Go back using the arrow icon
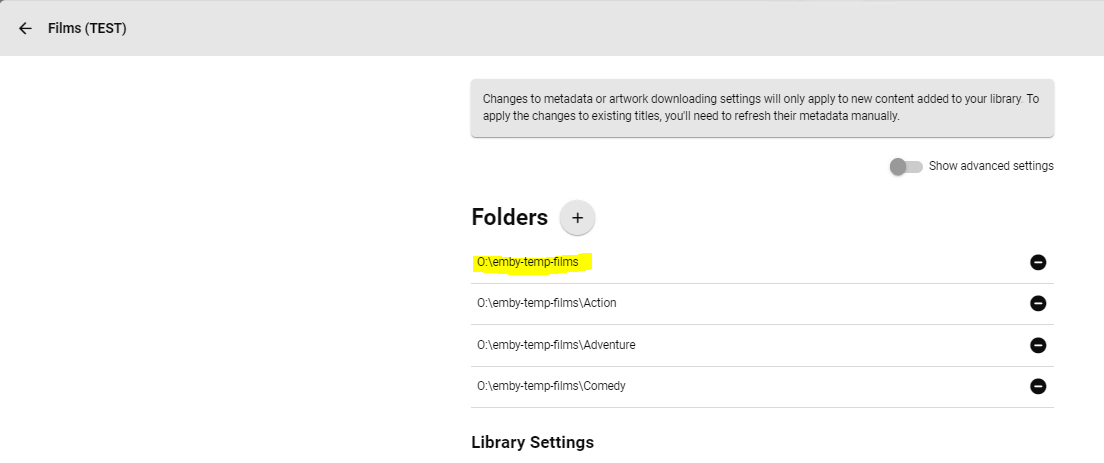Viewport: 1104px width, 463px height. pyautogui.click(x=25, y=28)
